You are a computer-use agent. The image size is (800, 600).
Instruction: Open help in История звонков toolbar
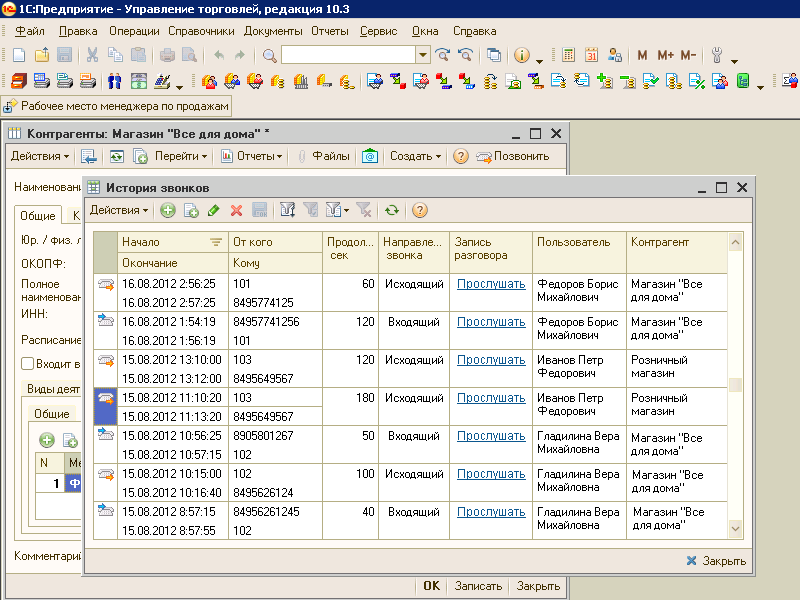point(419,210)
